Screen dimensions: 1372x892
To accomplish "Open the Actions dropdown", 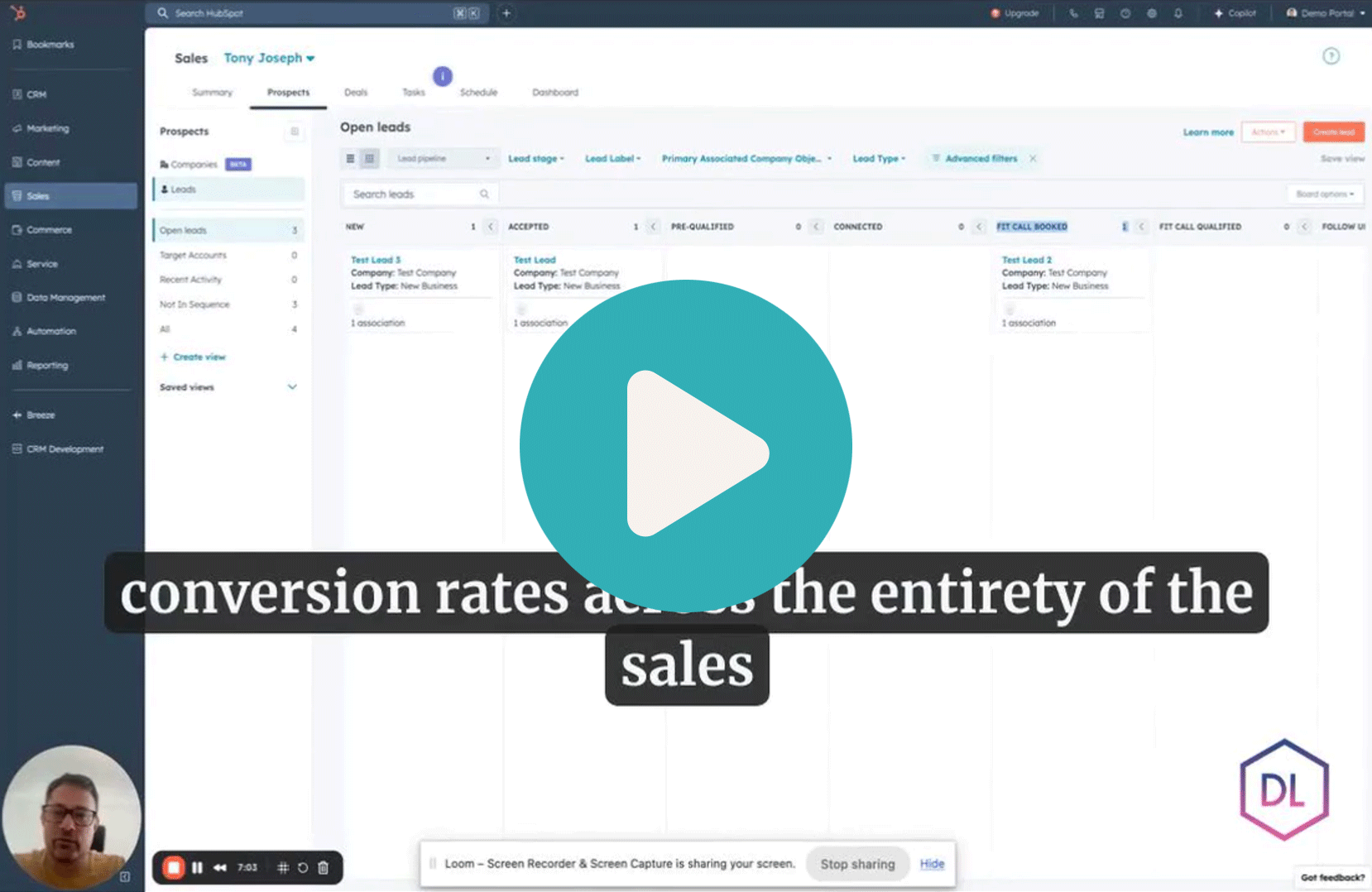I will [x=1268, y=132].
